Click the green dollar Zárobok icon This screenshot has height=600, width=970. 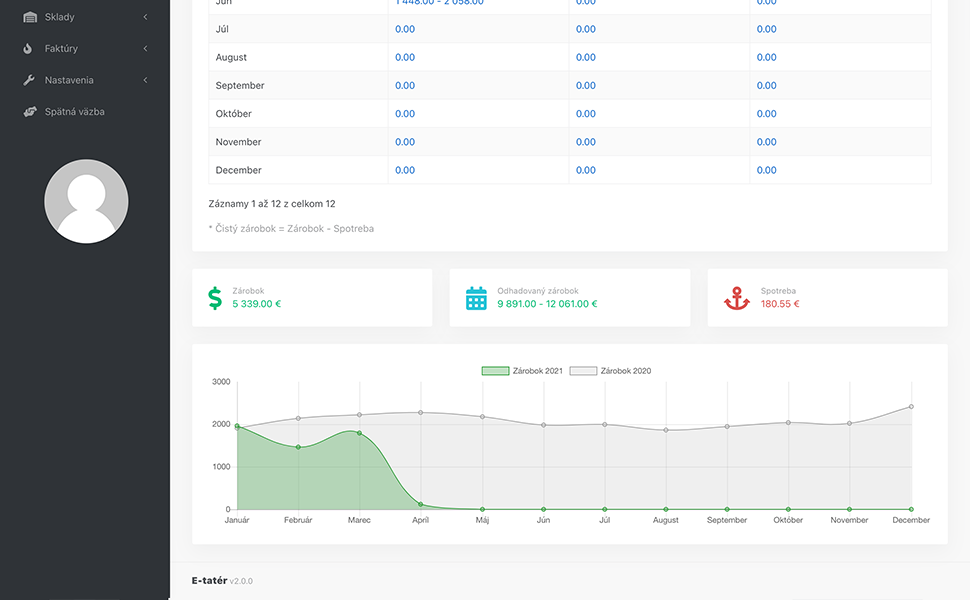coord(215,298)
